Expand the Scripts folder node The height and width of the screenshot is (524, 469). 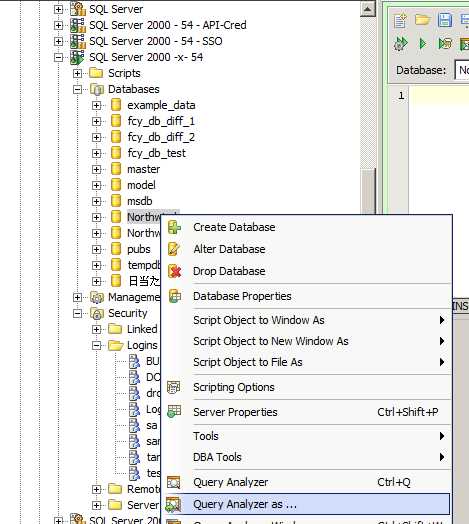(78, 73)
